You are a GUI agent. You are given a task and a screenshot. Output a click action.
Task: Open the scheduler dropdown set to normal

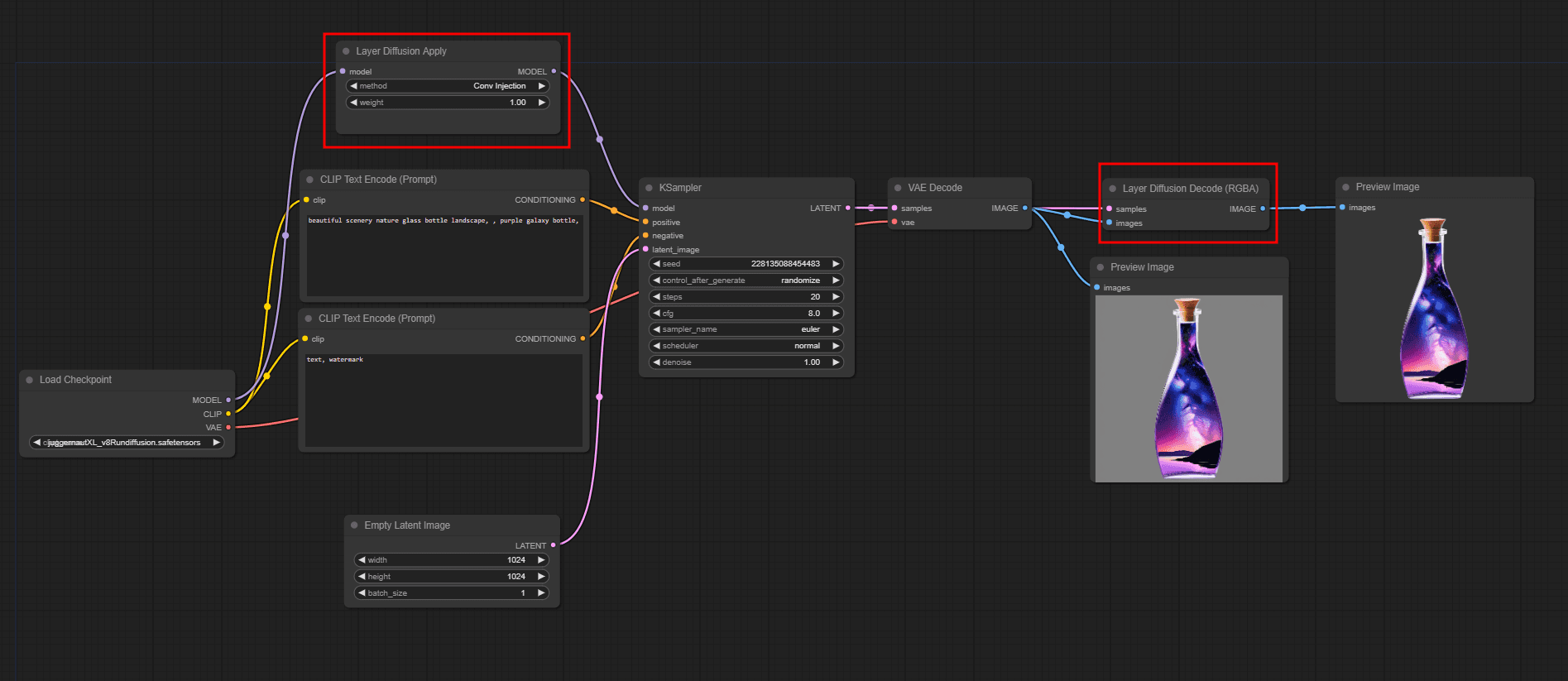click(746, 346)
